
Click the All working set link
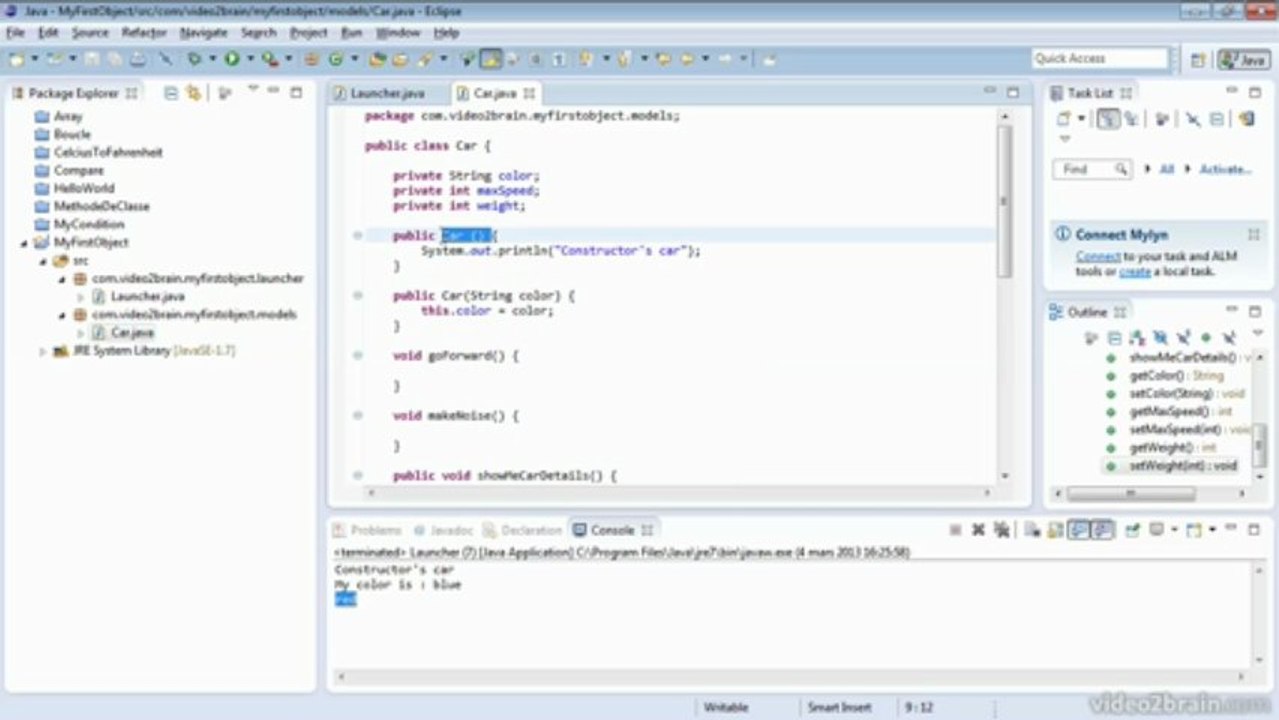[x=1167, y=170]
